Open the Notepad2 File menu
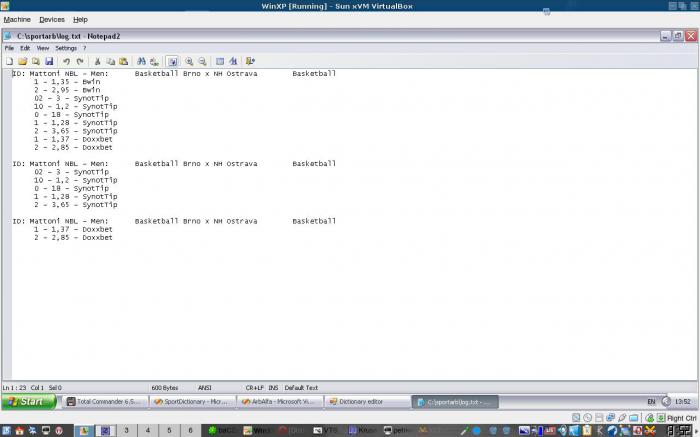The image size is (700, 437). pos(9,48)
